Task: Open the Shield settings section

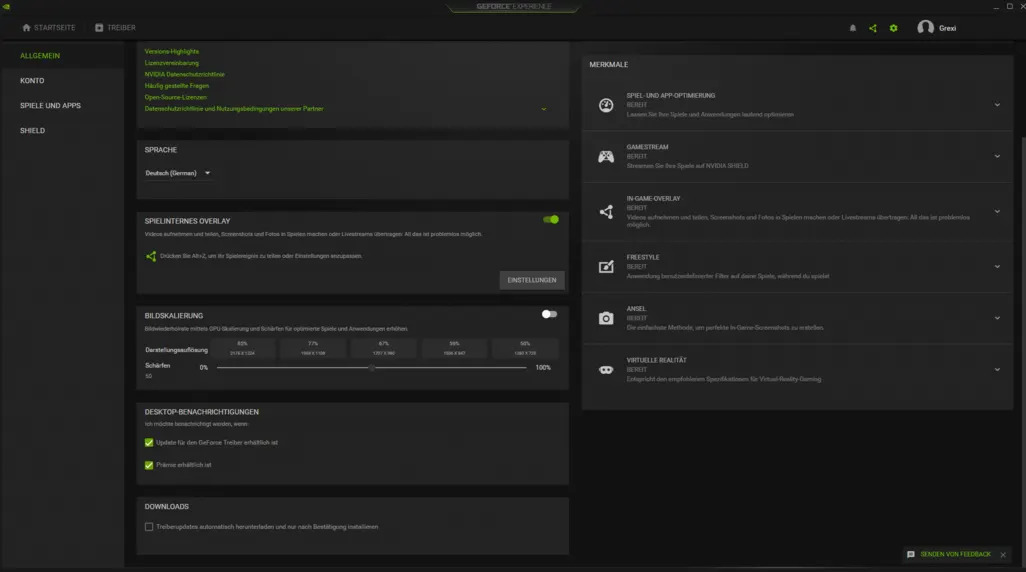Action: [x=33, y=130]
